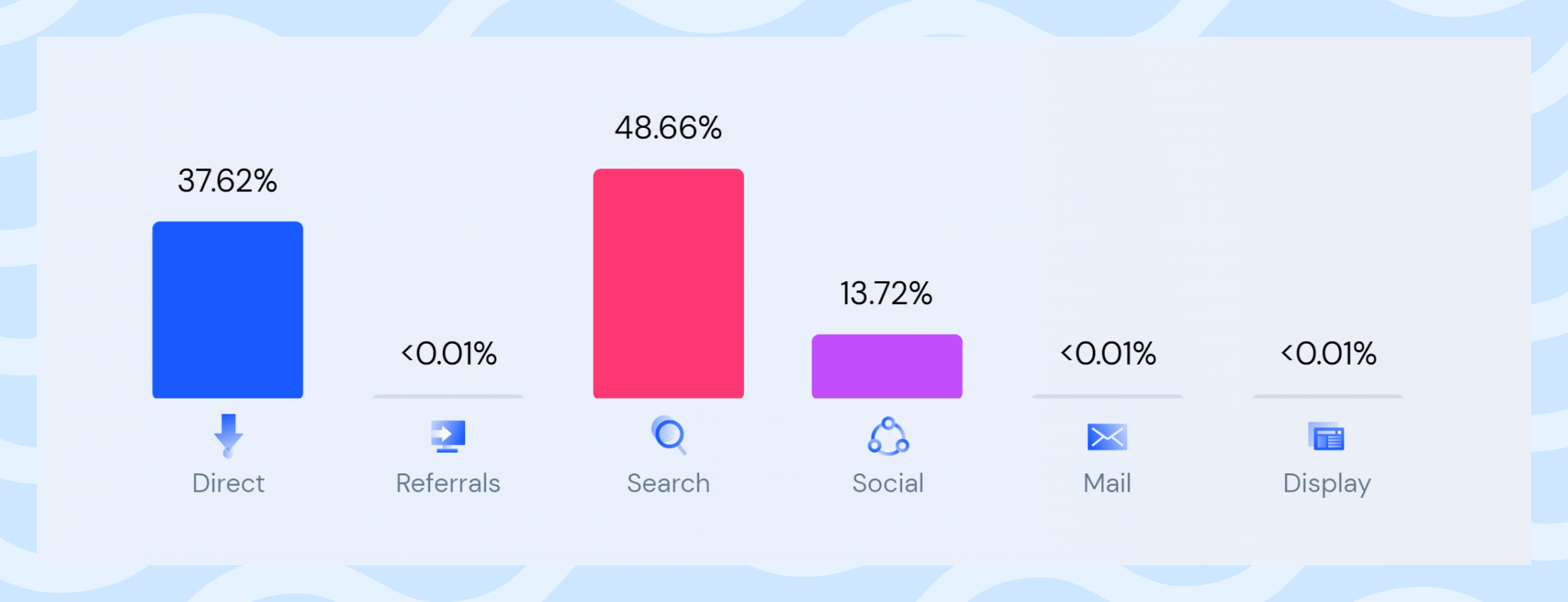
Task: Click the Direct label text
Action: pyautogui.click(x=228, y=483)
